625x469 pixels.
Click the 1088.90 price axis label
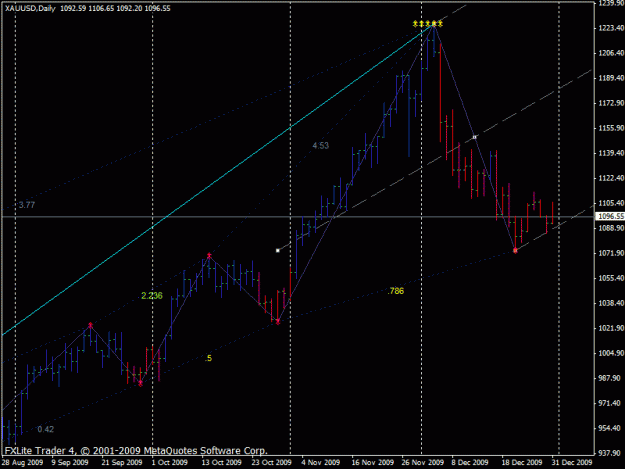click(x=611, y=228)
